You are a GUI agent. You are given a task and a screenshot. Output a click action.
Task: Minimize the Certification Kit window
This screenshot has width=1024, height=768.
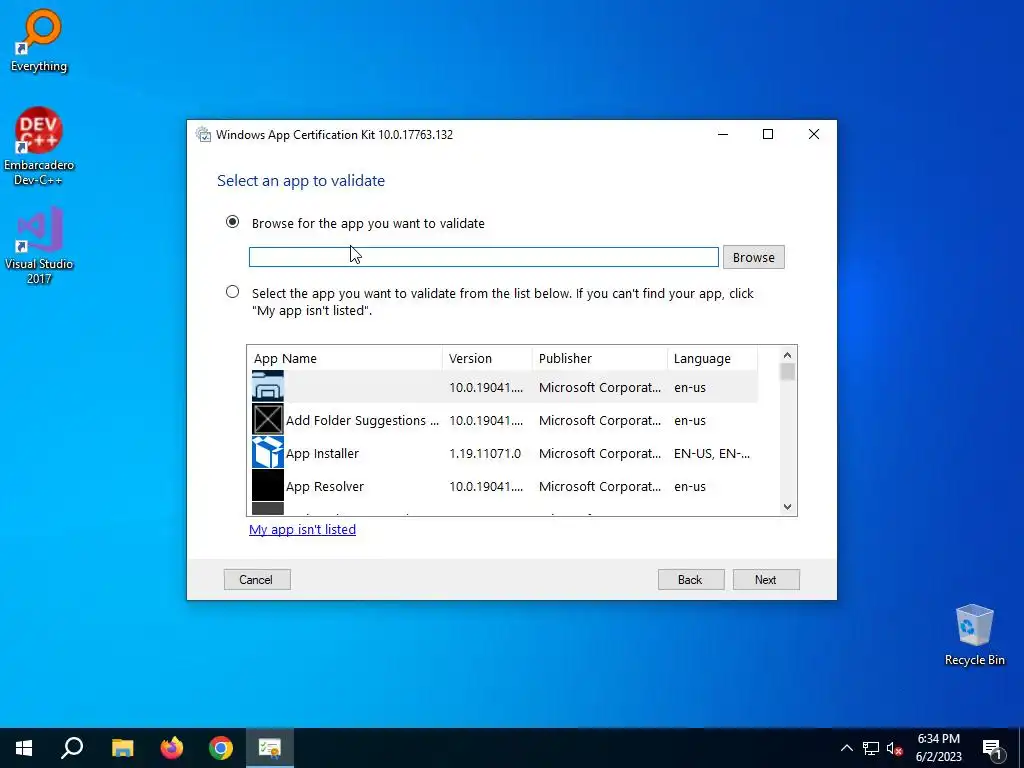723,134
